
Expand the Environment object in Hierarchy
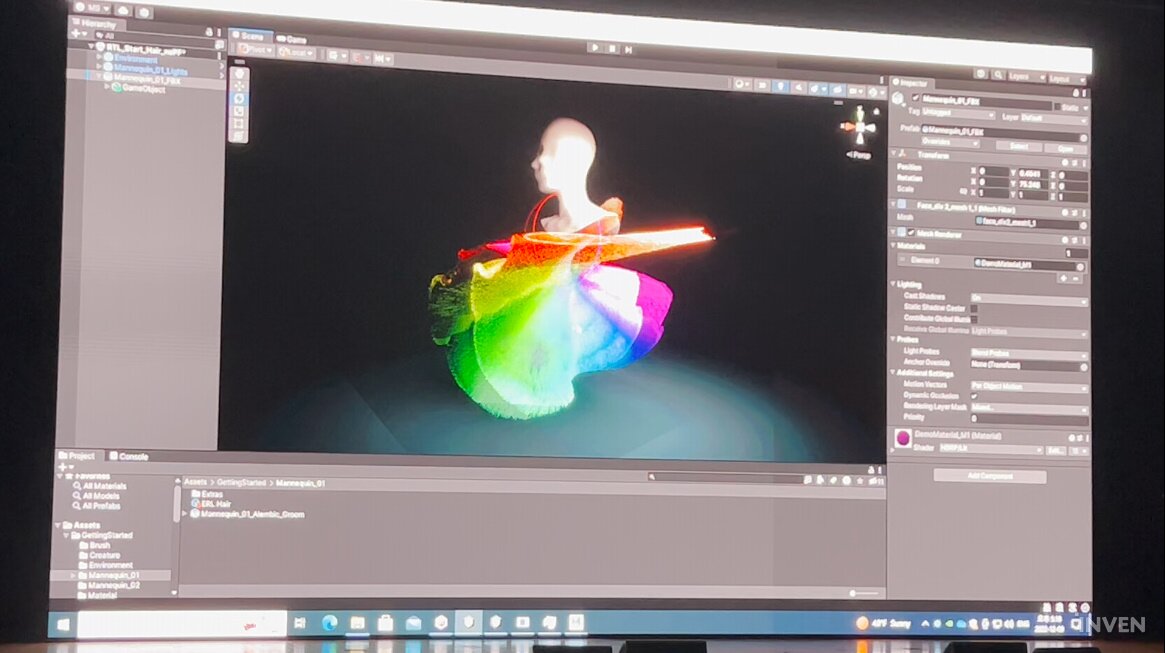click(x=99, y=59)
